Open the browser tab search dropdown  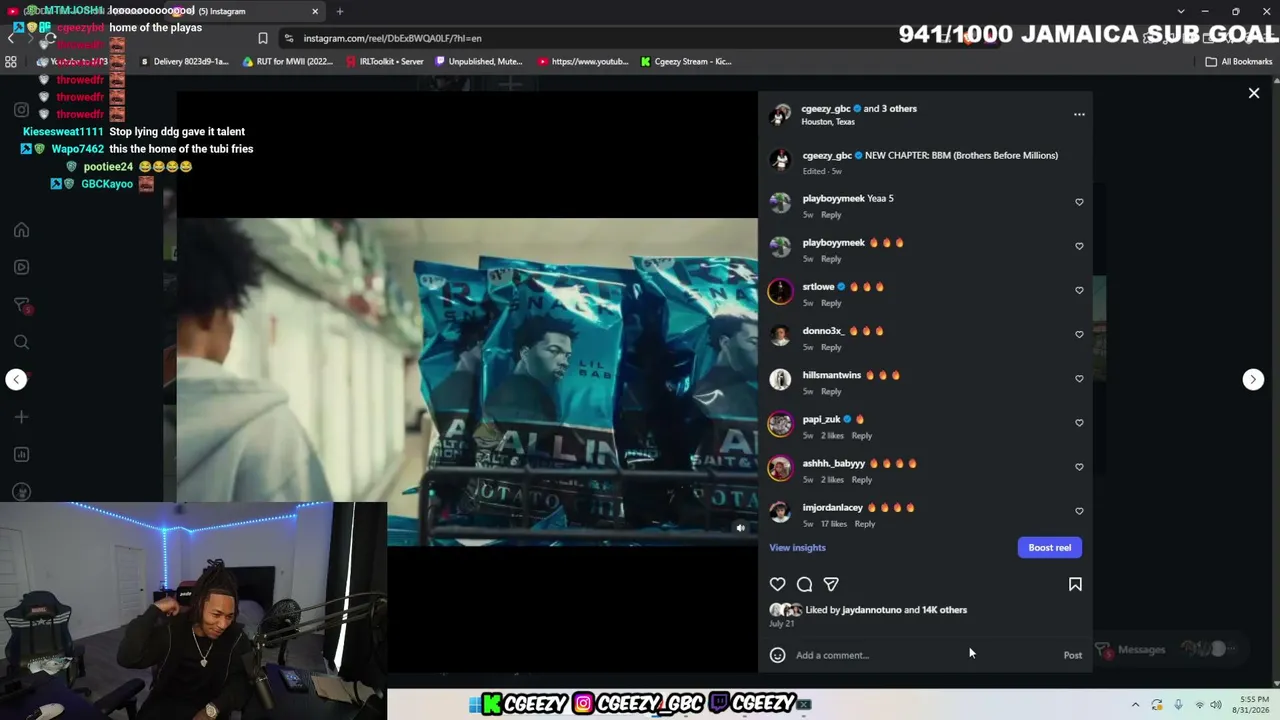(1181, 11)
